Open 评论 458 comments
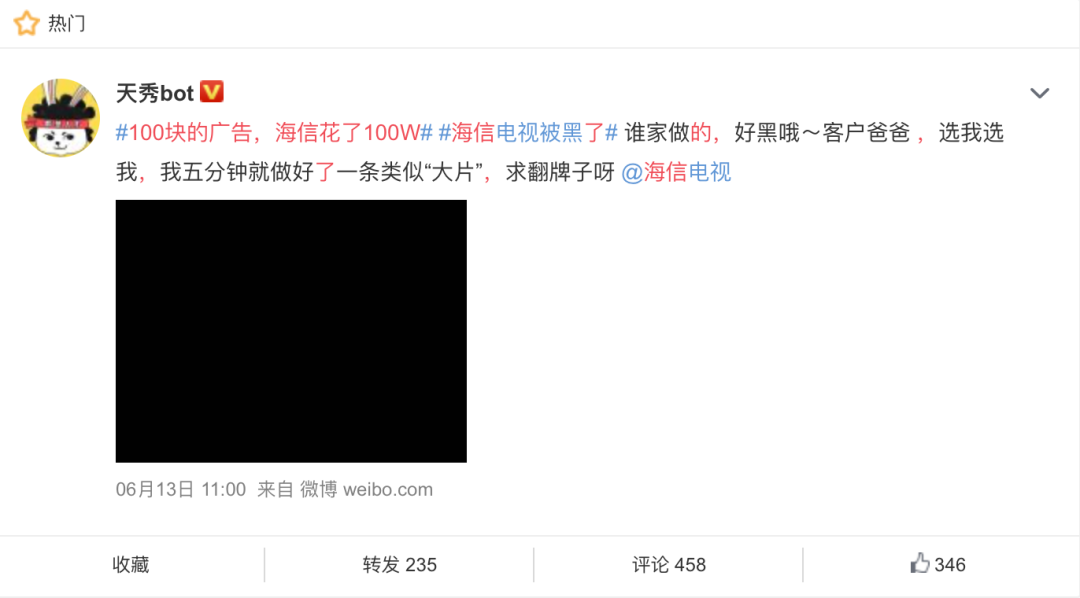Screen dimensions: 1080x598 click(669, 565)
